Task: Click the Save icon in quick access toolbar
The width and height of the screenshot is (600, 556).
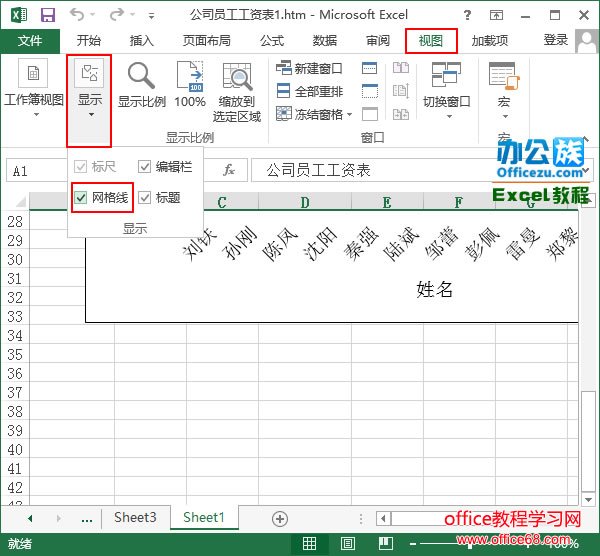Action: (x=47, y=14)
